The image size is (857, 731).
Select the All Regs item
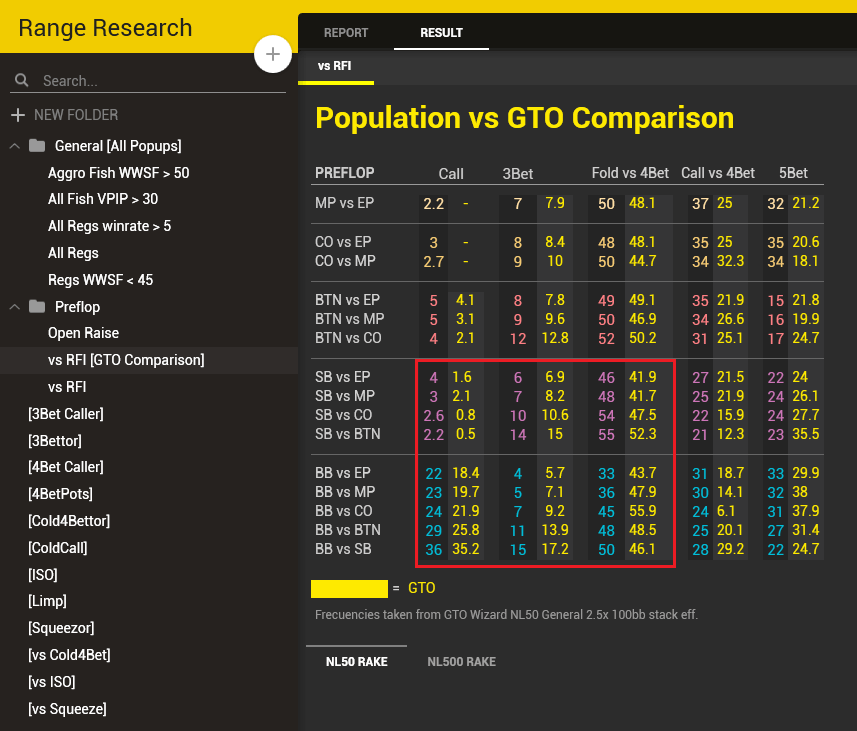[73, 253]
